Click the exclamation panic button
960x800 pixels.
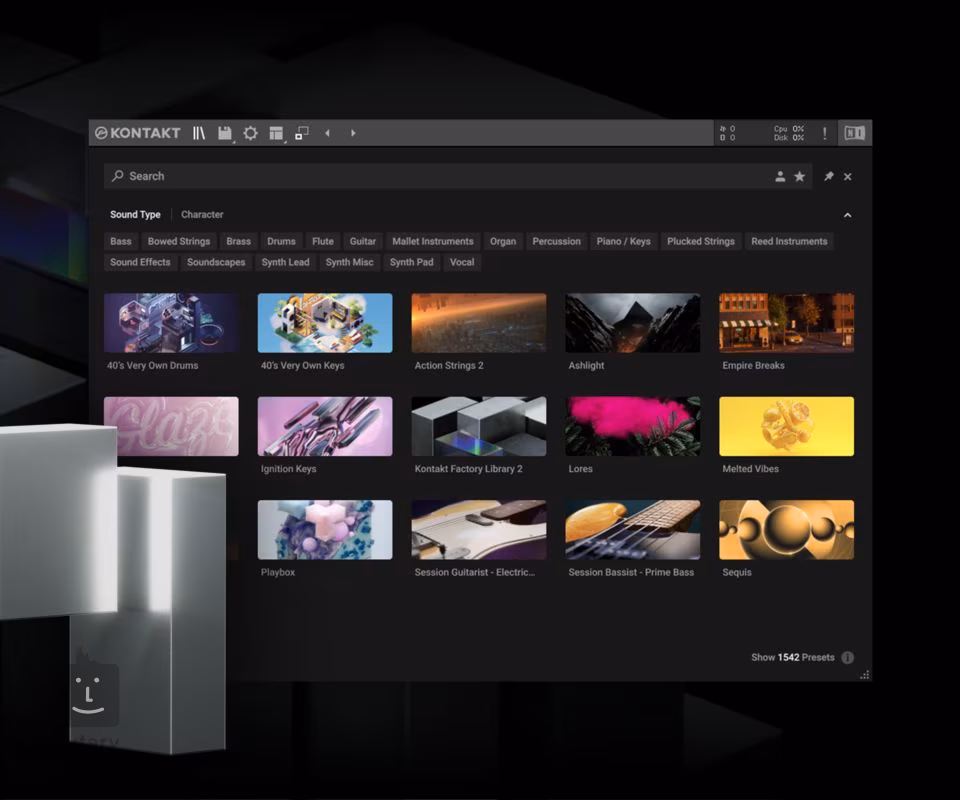pos(824,133)
